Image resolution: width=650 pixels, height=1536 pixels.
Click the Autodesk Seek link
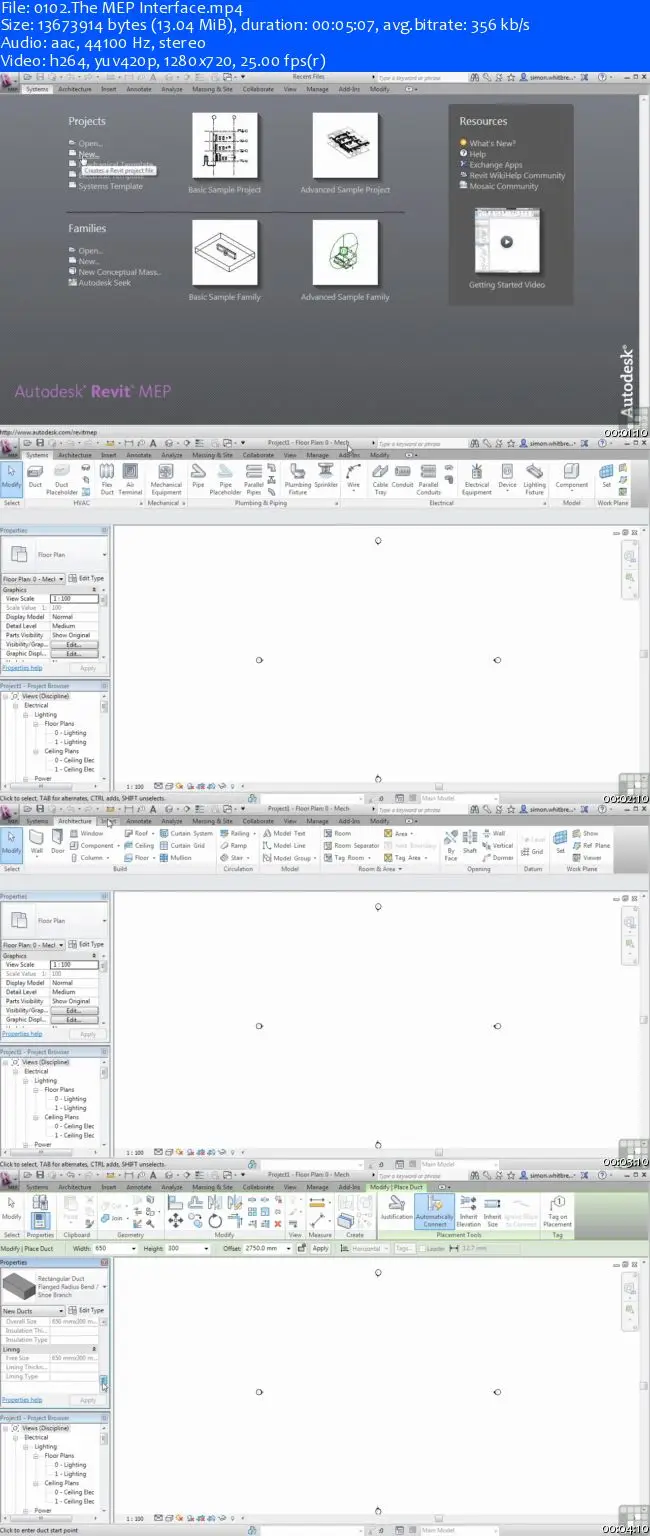pyautogui.click(x=105, y=283)
